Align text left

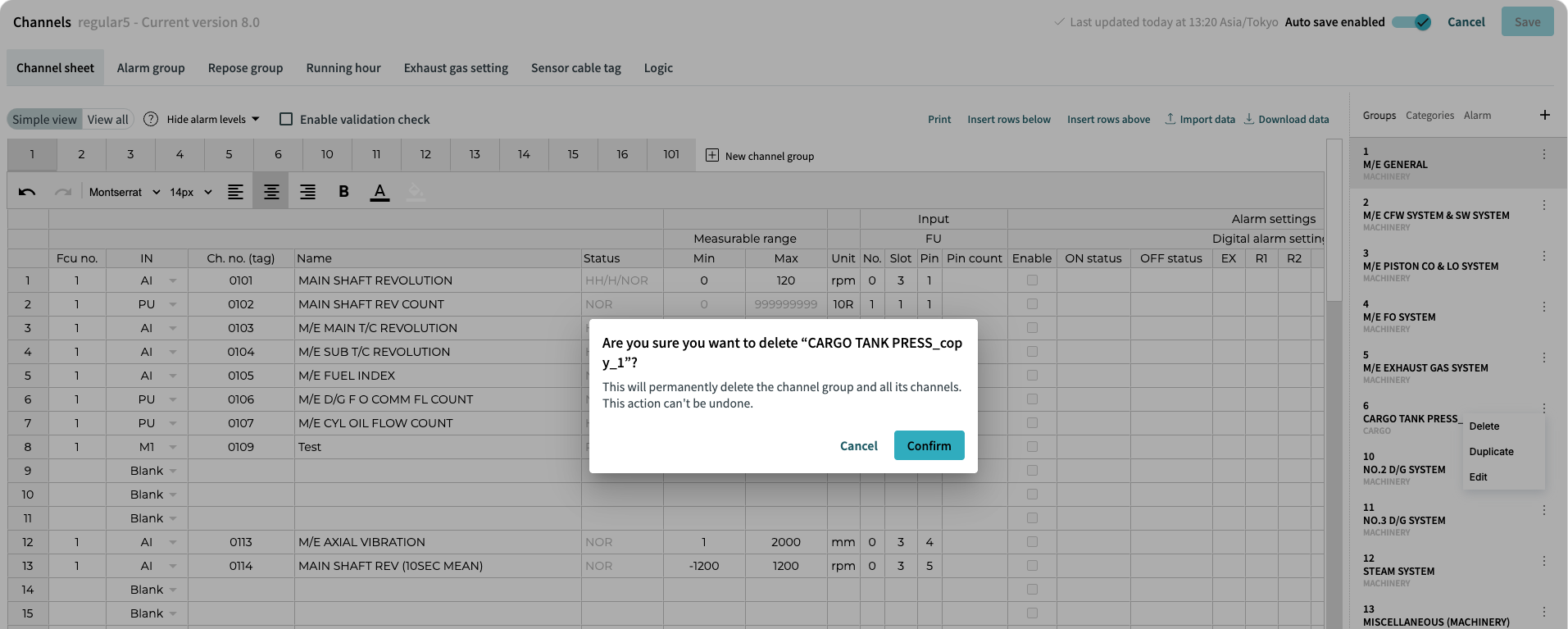tap(235, 192)
